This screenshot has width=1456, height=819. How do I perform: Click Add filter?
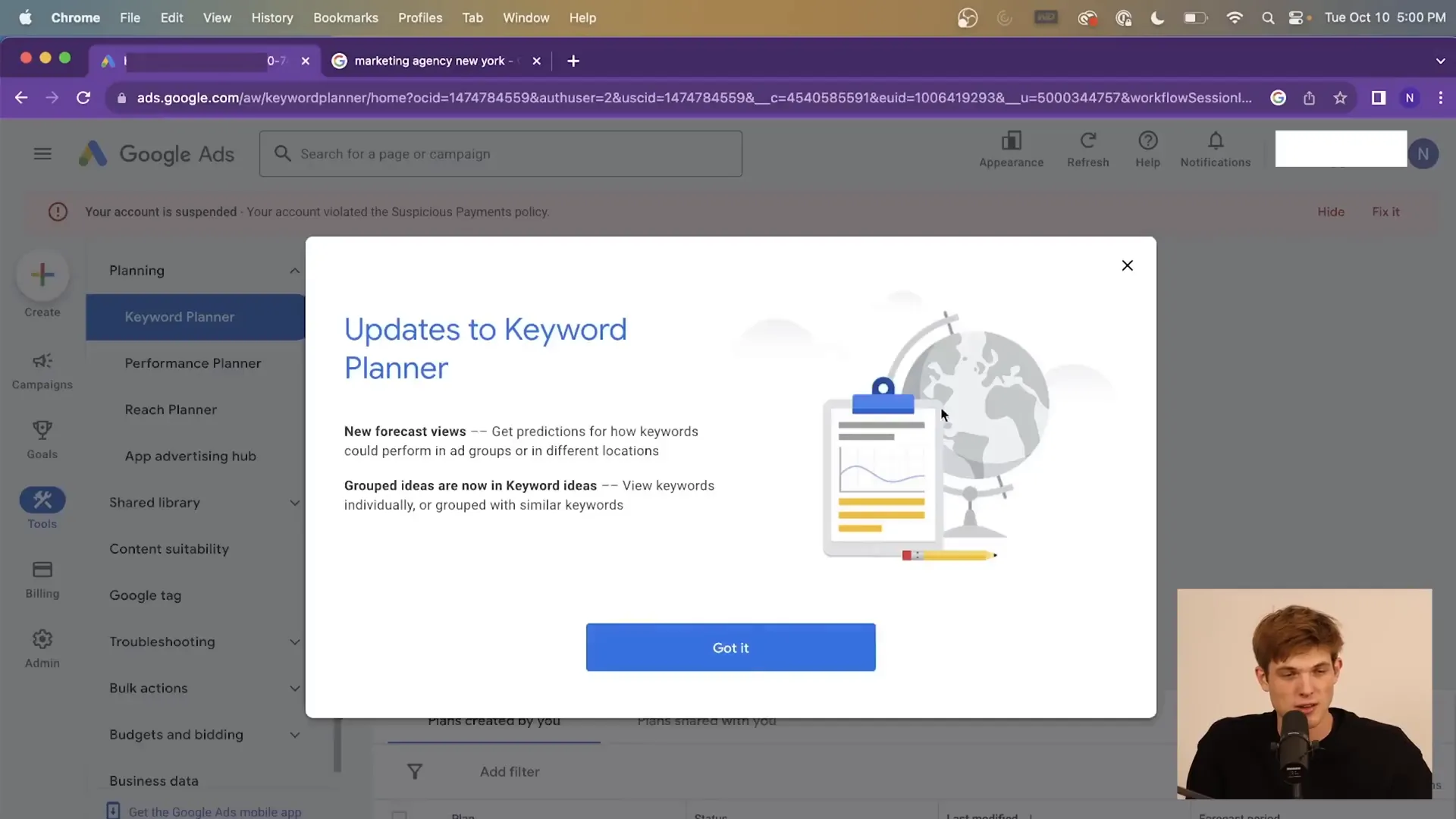coord(510,771)
